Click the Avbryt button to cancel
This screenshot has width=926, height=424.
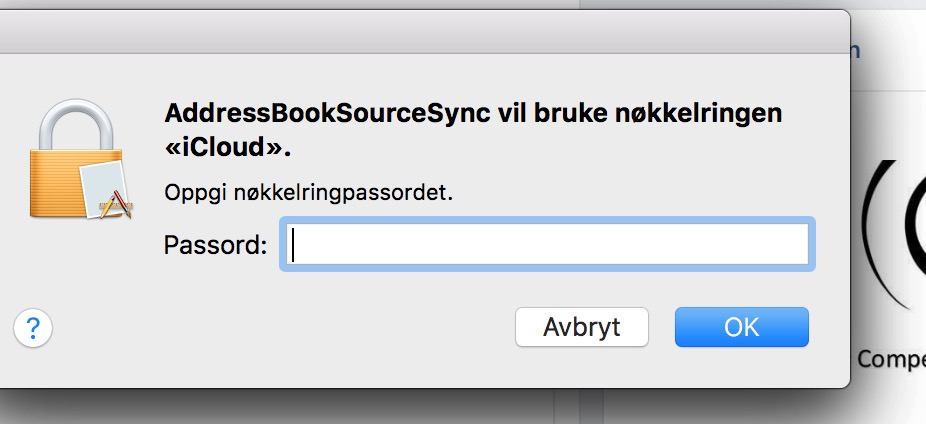(x=582, y=327)
